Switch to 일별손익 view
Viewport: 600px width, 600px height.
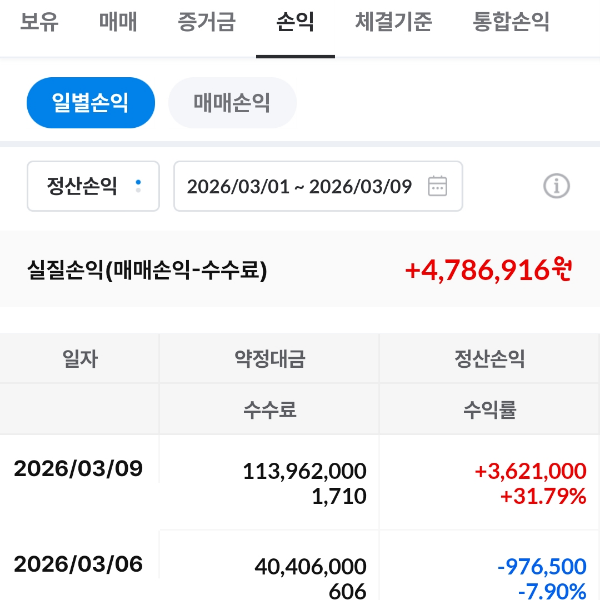pyautogui.click(x=91, y=103)
